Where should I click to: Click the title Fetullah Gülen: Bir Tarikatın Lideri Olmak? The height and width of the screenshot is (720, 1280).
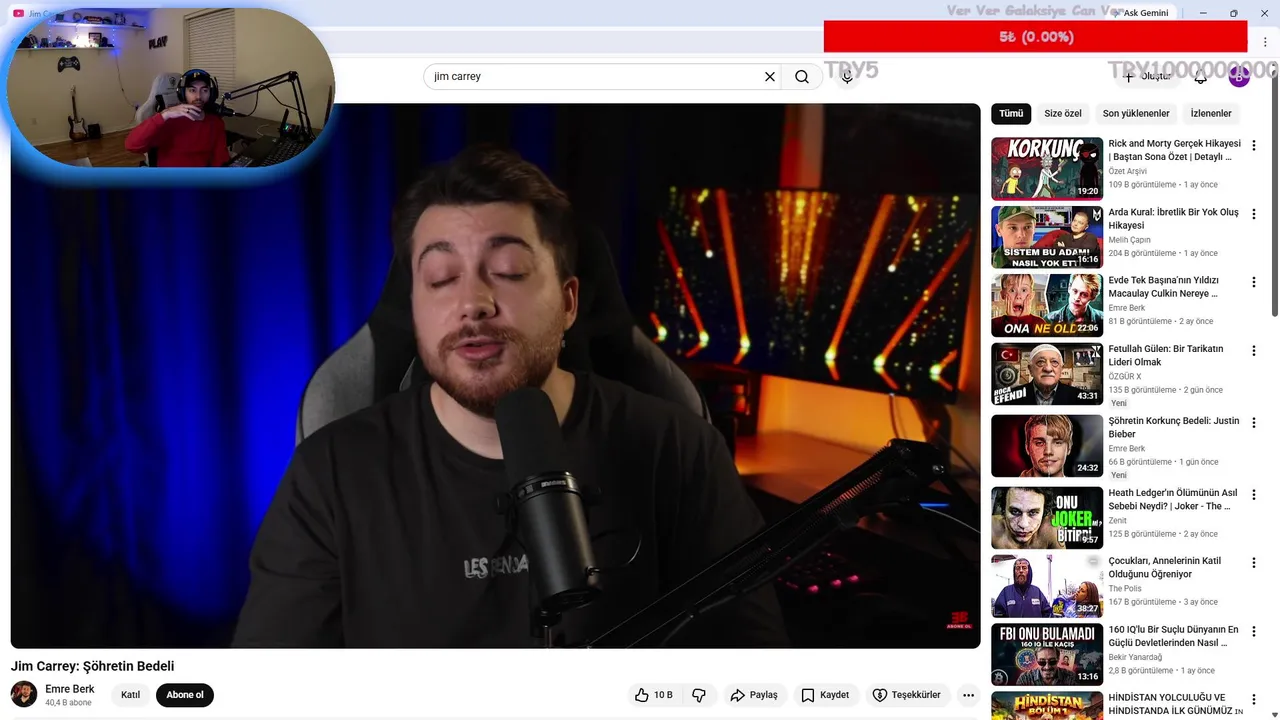point(1166,355)
